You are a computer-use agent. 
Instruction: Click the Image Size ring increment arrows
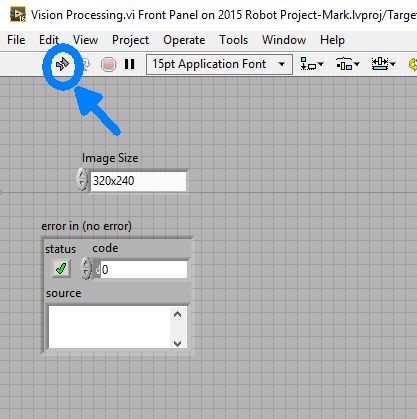tap(82, 180)
